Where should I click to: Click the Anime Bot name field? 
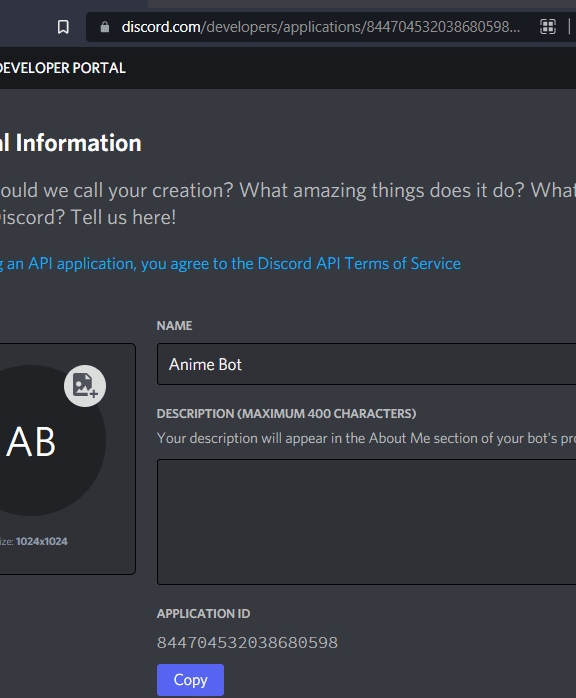click(366, 364)
